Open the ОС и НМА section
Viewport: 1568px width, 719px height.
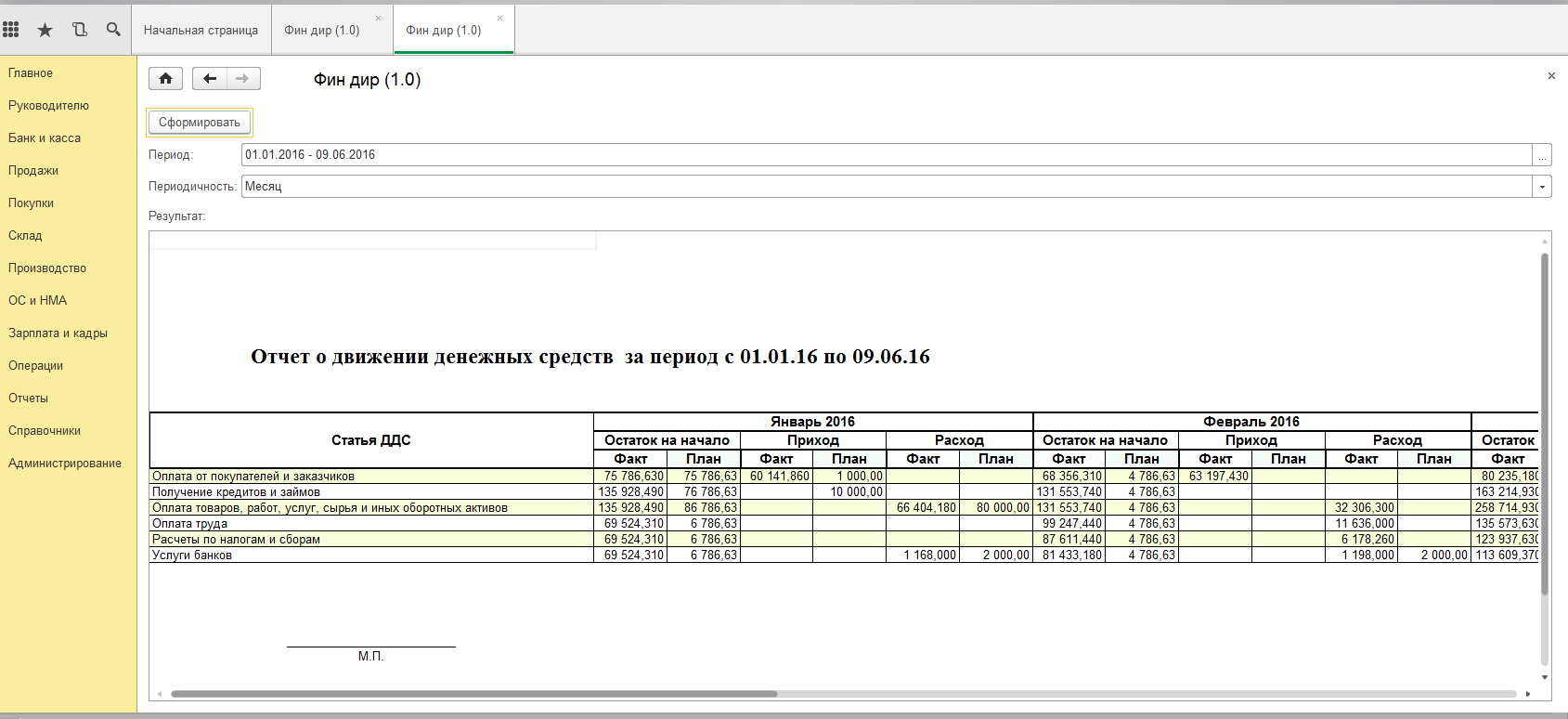point(38,301)
